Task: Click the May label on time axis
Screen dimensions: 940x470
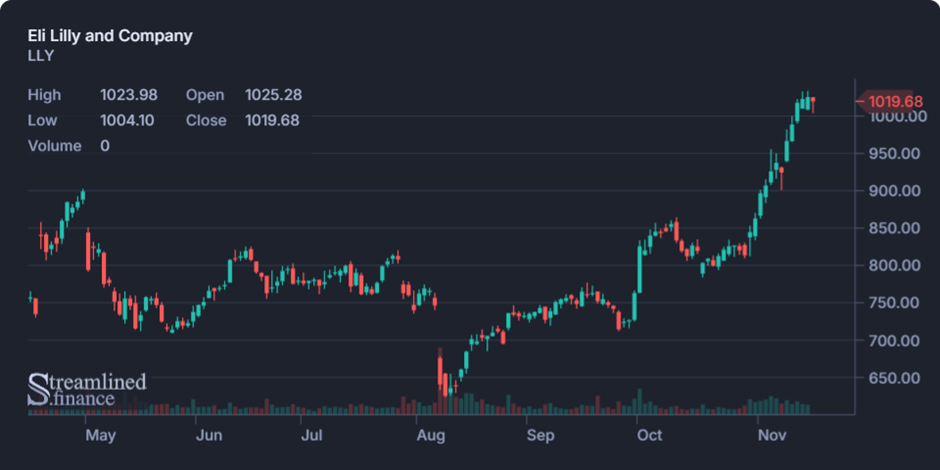Action: click(100, 435)
